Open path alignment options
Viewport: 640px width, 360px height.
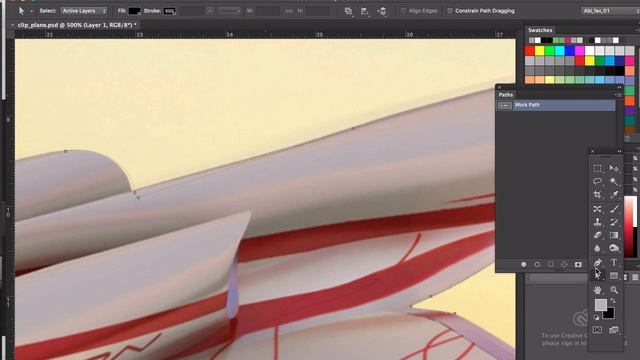pyautogui.click(x=364, y=11)
